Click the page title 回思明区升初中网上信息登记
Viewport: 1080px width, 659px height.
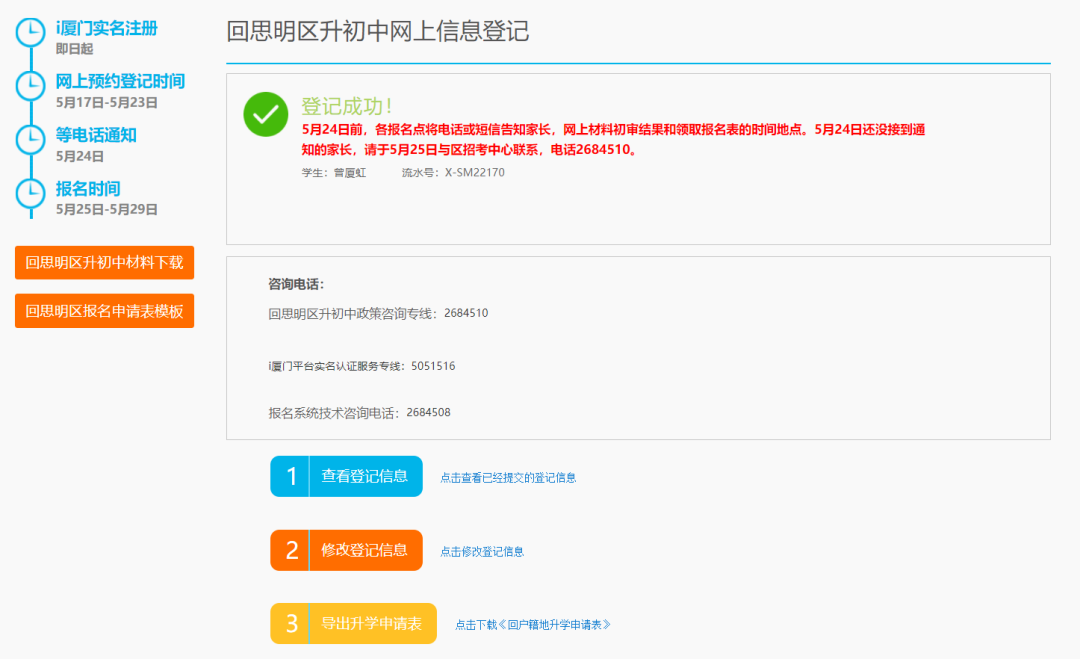point(377,31)
